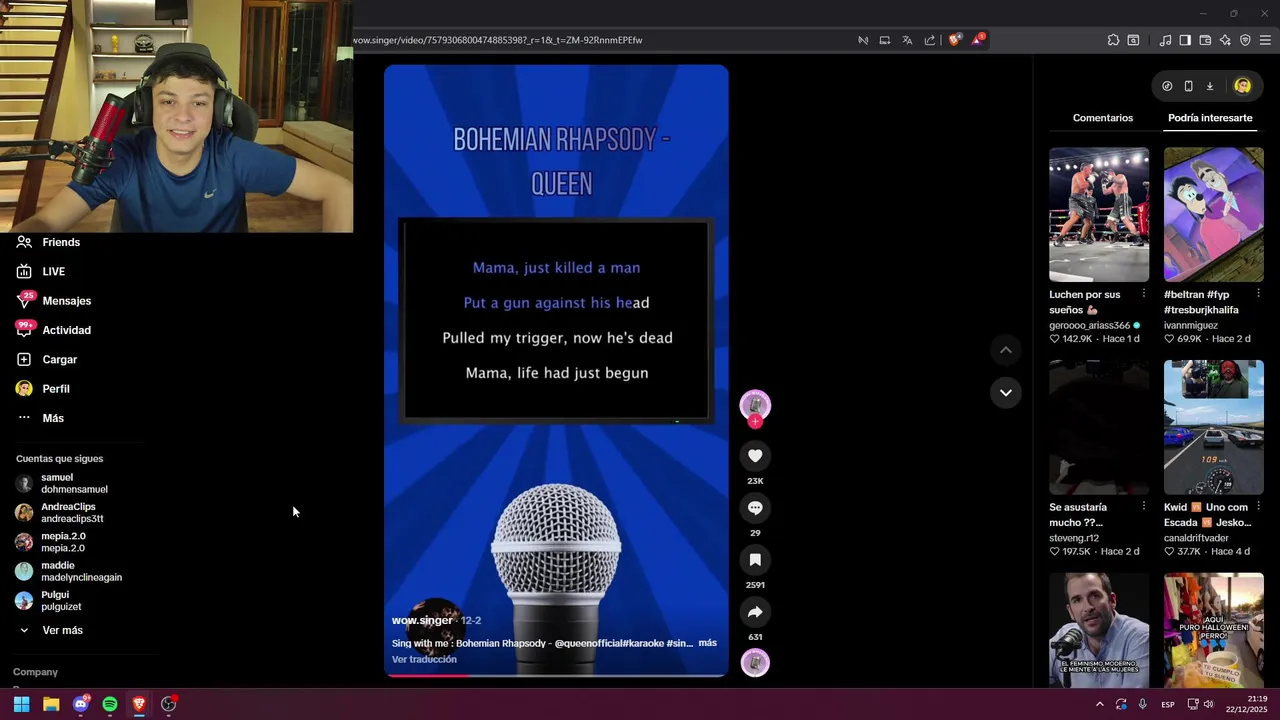Click Ver traducción under the caption
Screen dimensions: 1280x720
click(x=424, y=659)
